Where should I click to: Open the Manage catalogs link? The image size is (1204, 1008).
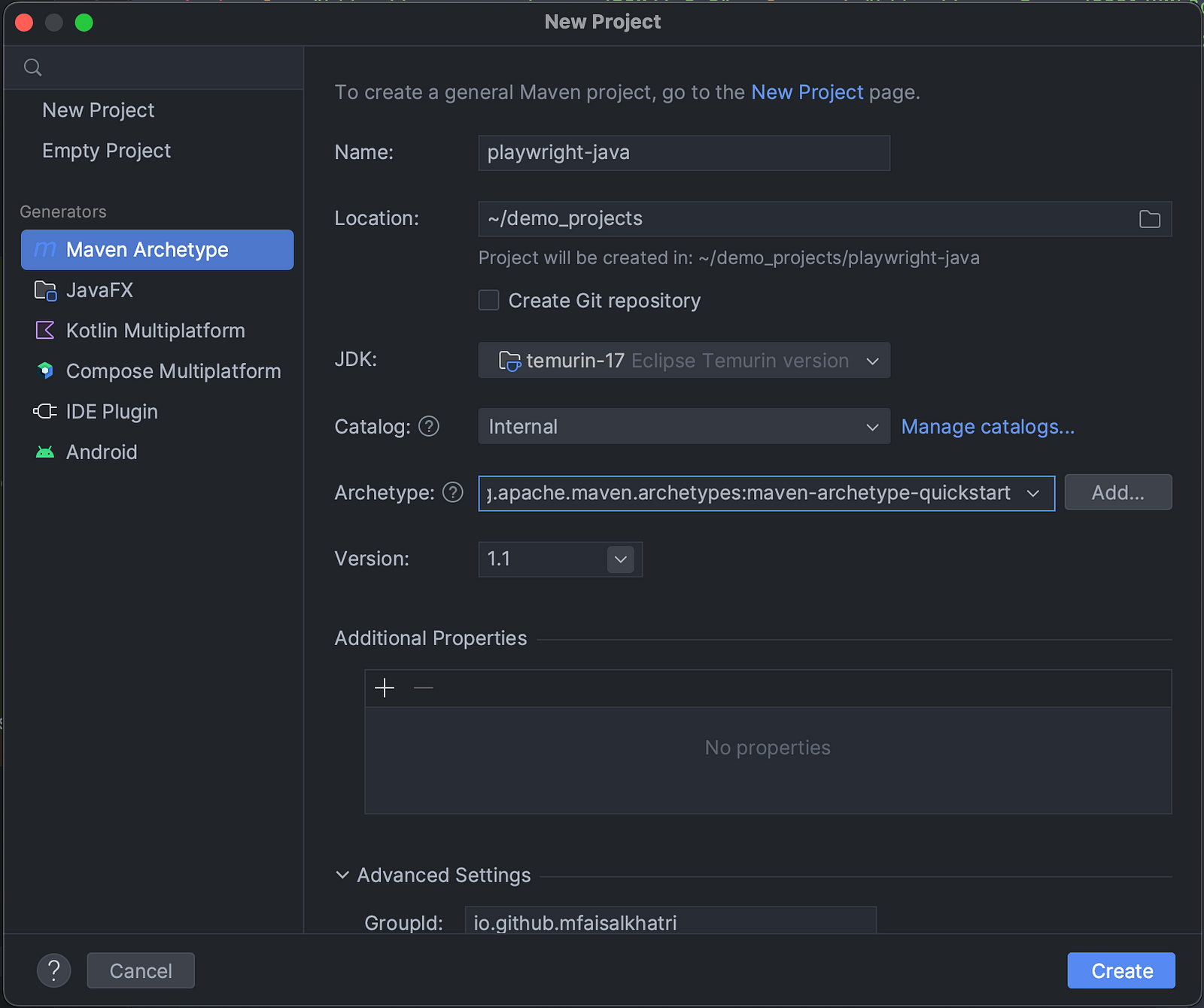(987, 427)
